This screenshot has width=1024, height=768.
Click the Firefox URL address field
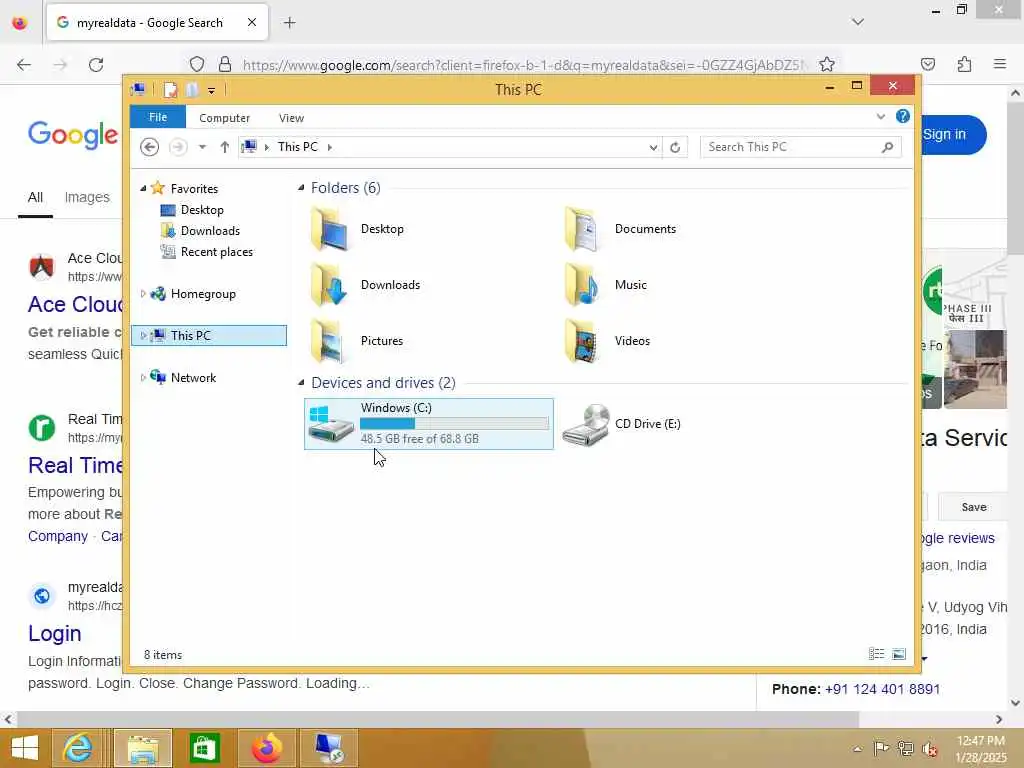(524, 65)
